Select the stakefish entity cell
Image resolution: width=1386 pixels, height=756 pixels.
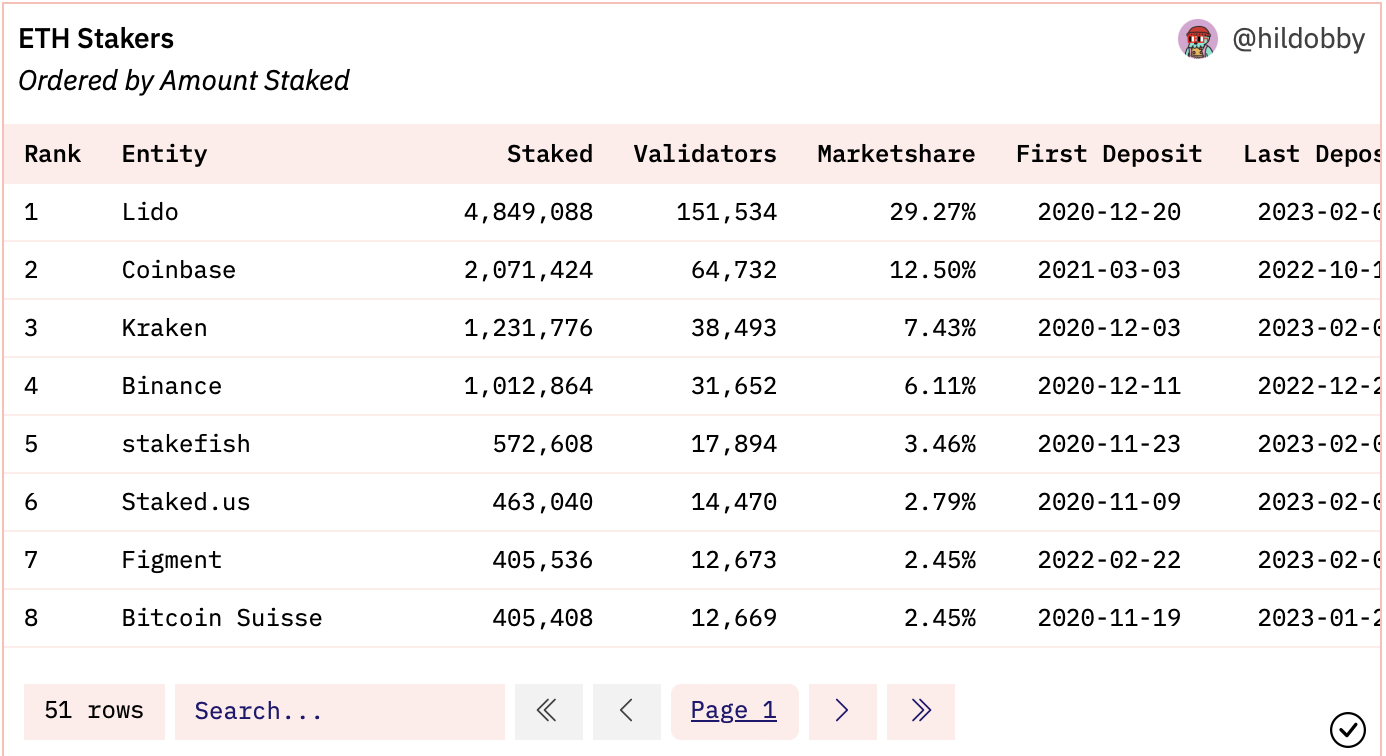click(x=186, y=444)
